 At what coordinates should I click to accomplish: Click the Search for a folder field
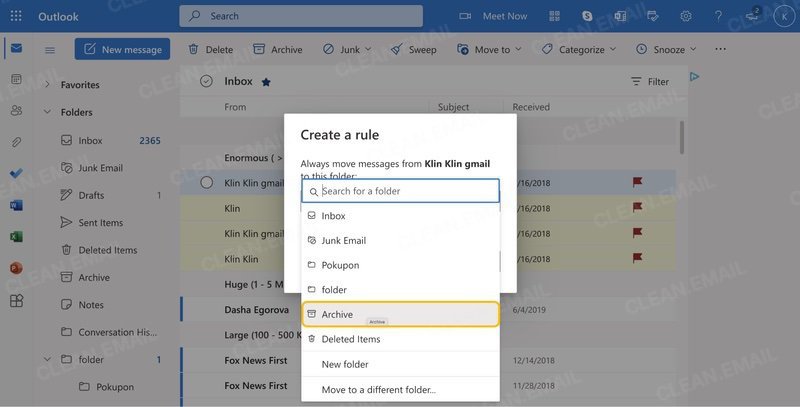click(x=405, y=191)
